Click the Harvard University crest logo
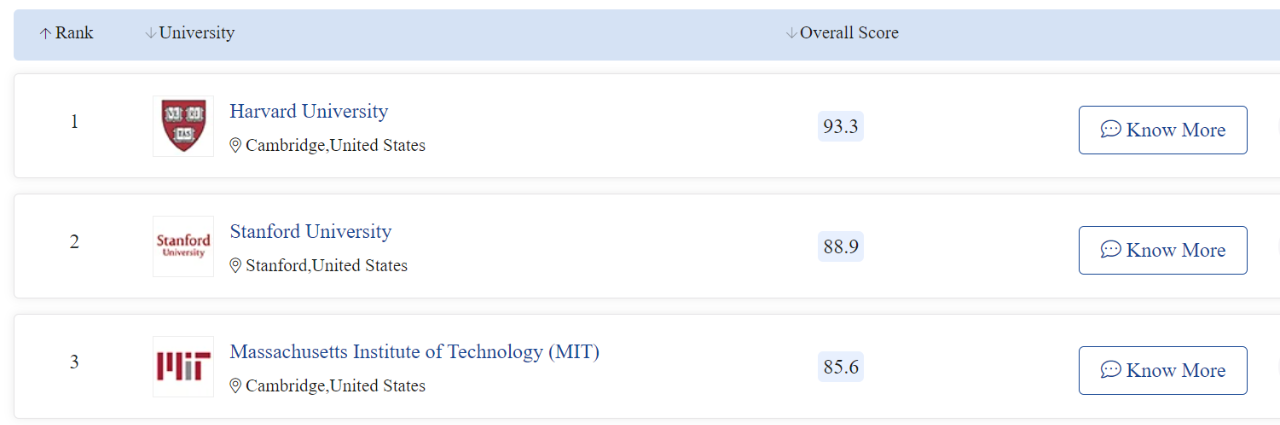 coord(183,126)
